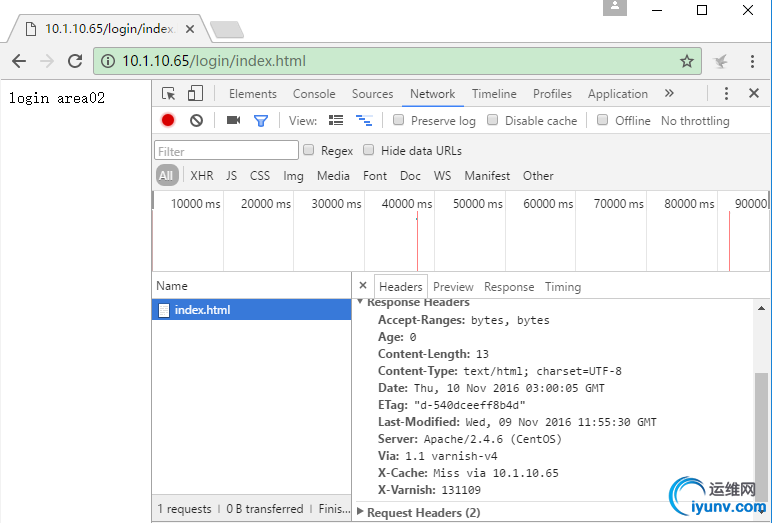
Task: Filter requests by Doc
Action: click(x=410, y=175)
